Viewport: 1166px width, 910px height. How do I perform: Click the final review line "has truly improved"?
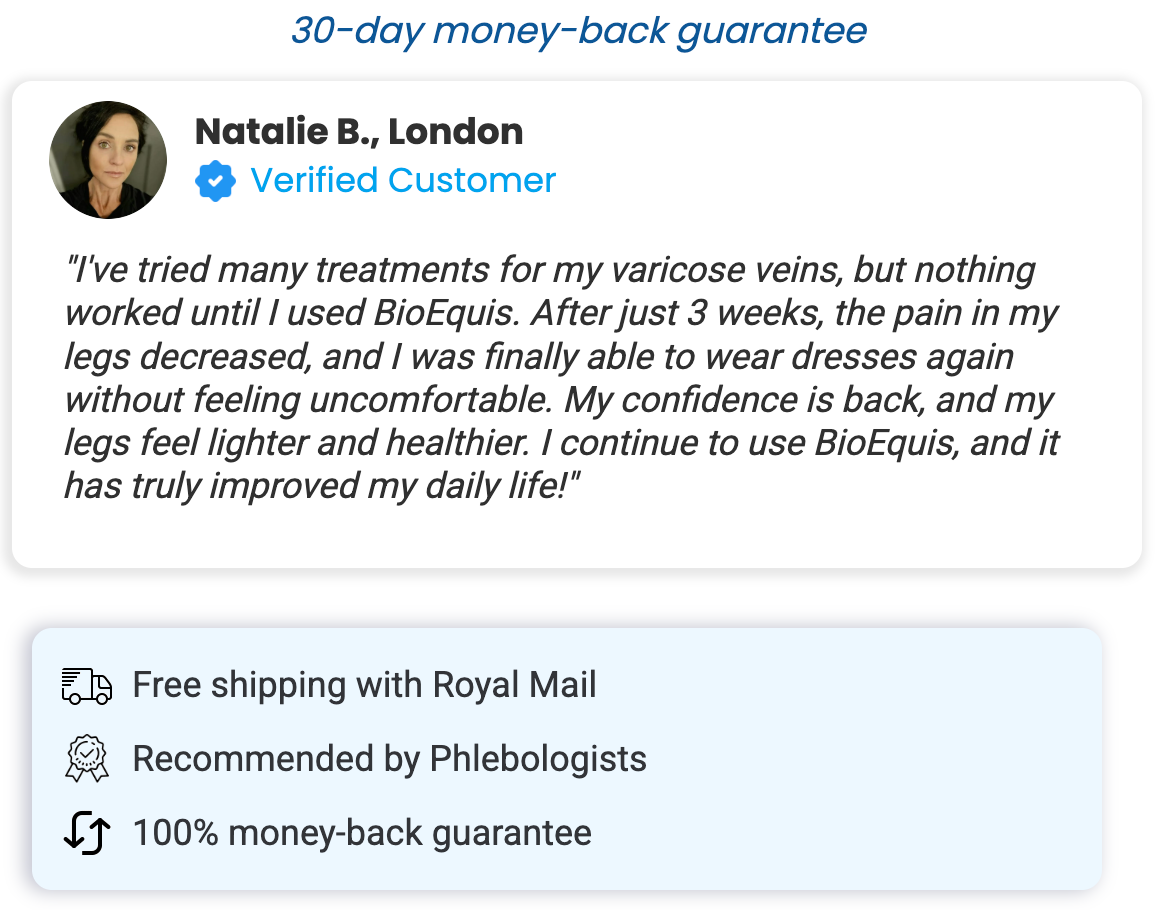click(x=322, y=486)
